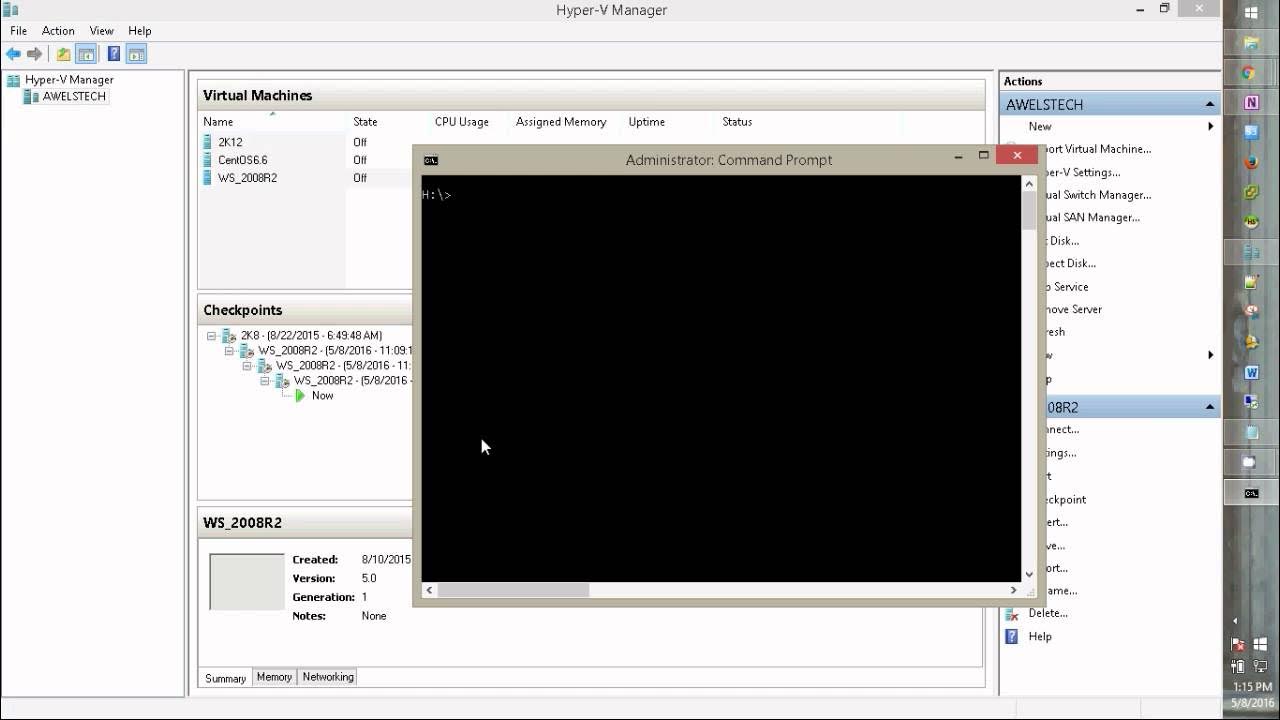
Task: Collapse the 2K8 checkpoint tree node
Action: coord(211,336)
